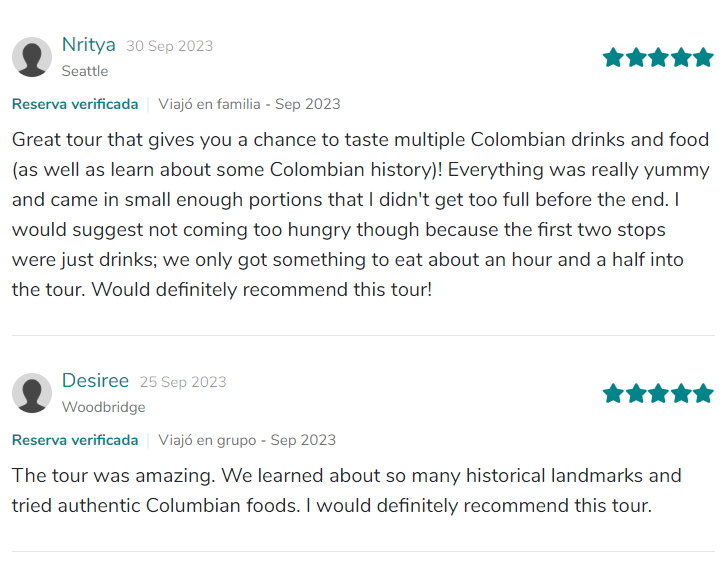Click Reserva verificada badge on Desiree's review

[75, 440]
